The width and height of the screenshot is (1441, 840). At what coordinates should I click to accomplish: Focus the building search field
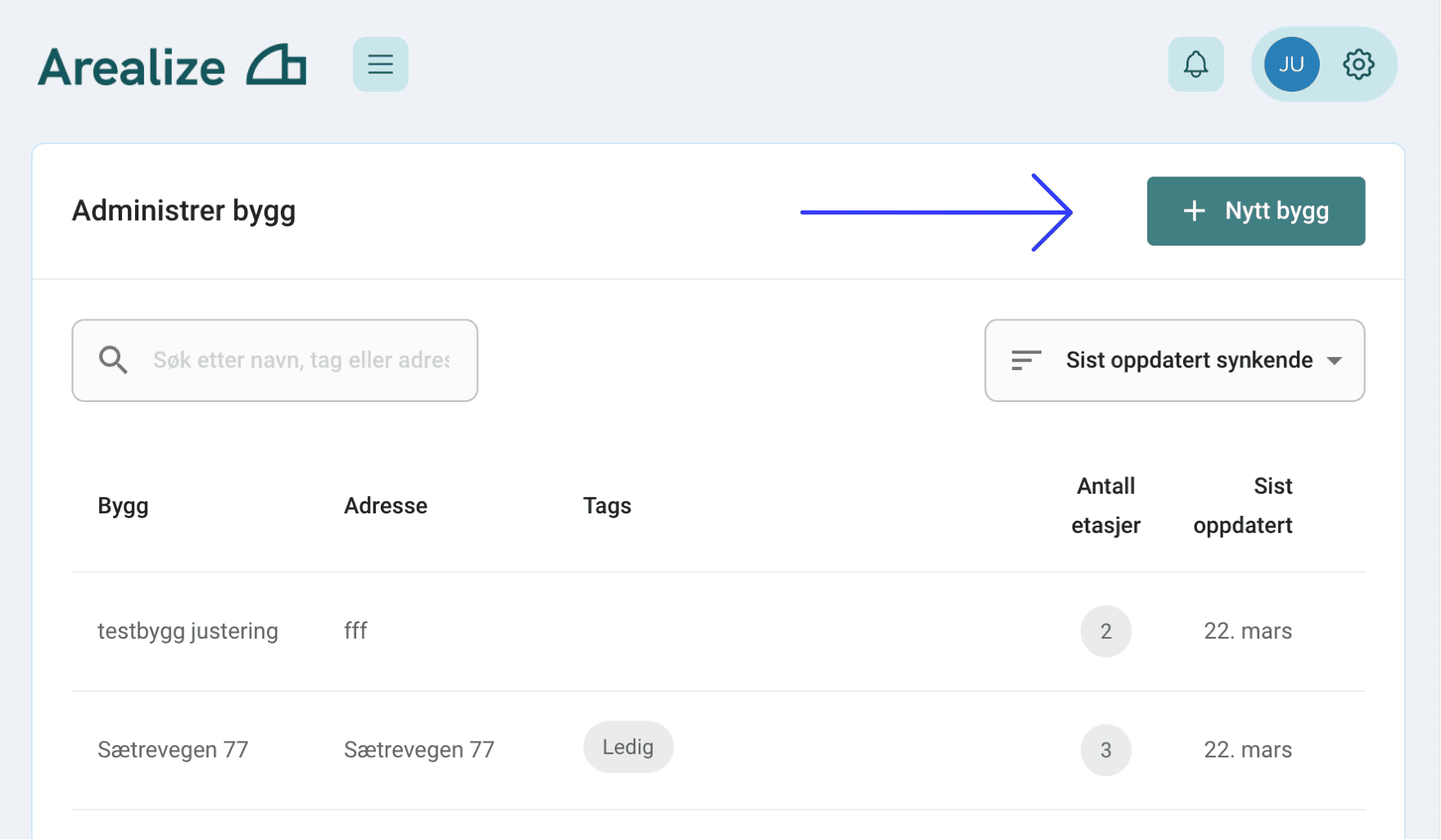pos(275,360)
